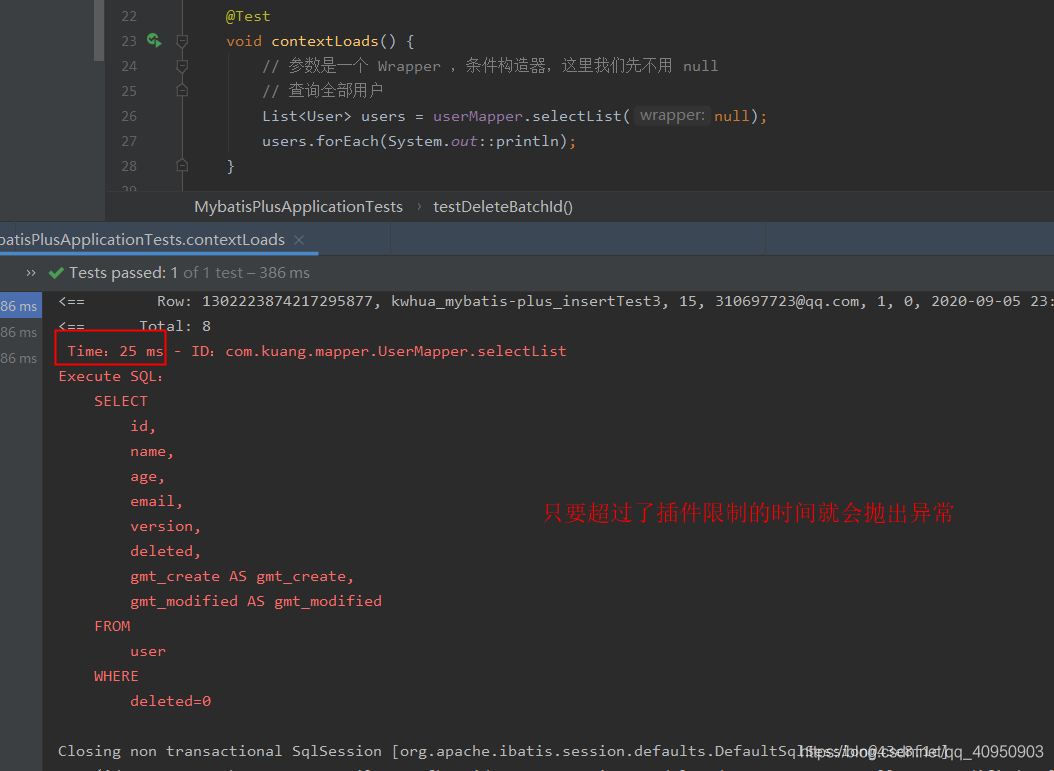Click 'gmt_modified AS gmt_modified' SQL line

click(256, 601)
